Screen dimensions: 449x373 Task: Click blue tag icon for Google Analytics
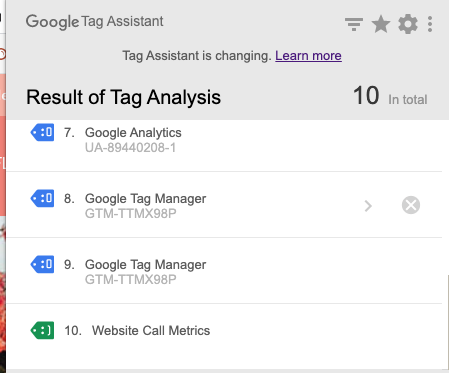tap(42, 132)
